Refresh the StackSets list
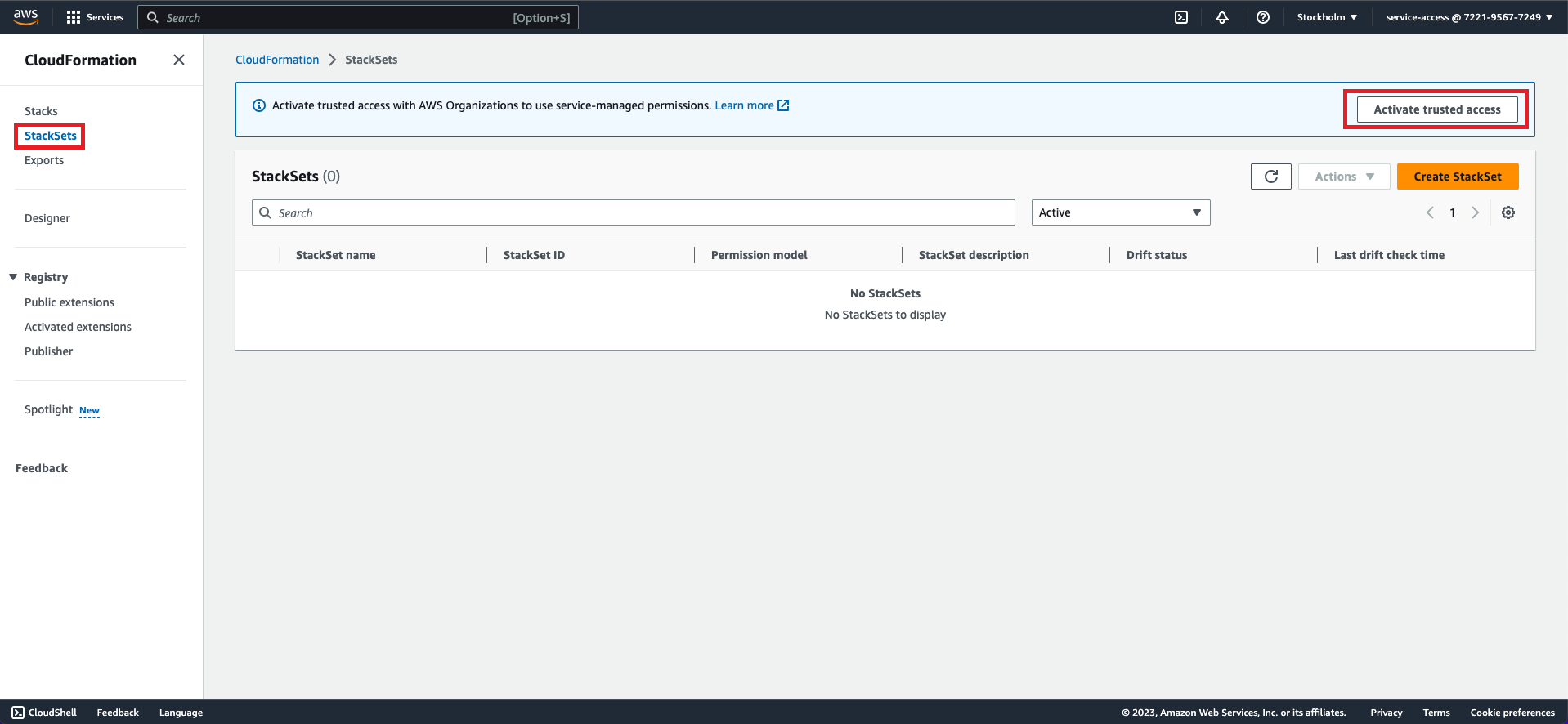 [1271, 177]
